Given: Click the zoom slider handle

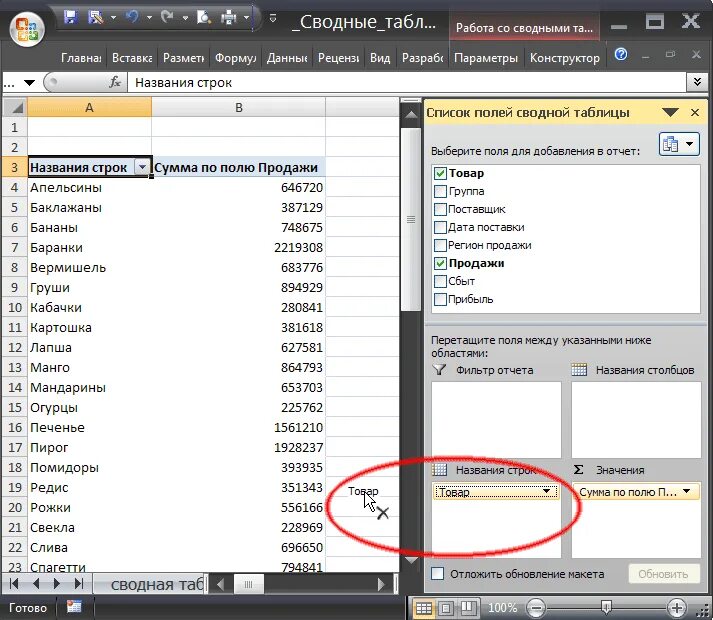Looking at the screenshot, I should (x=606, y=607).
